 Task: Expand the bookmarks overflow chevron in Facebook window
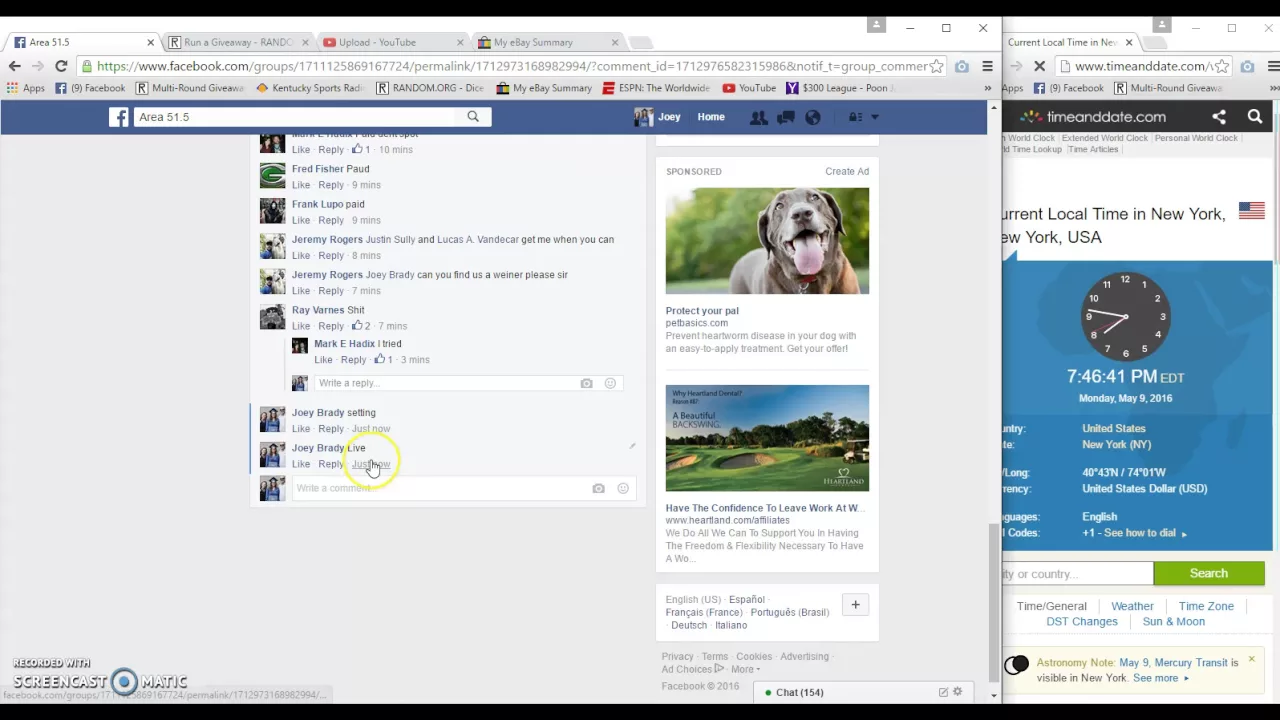[x=987, y=88]
